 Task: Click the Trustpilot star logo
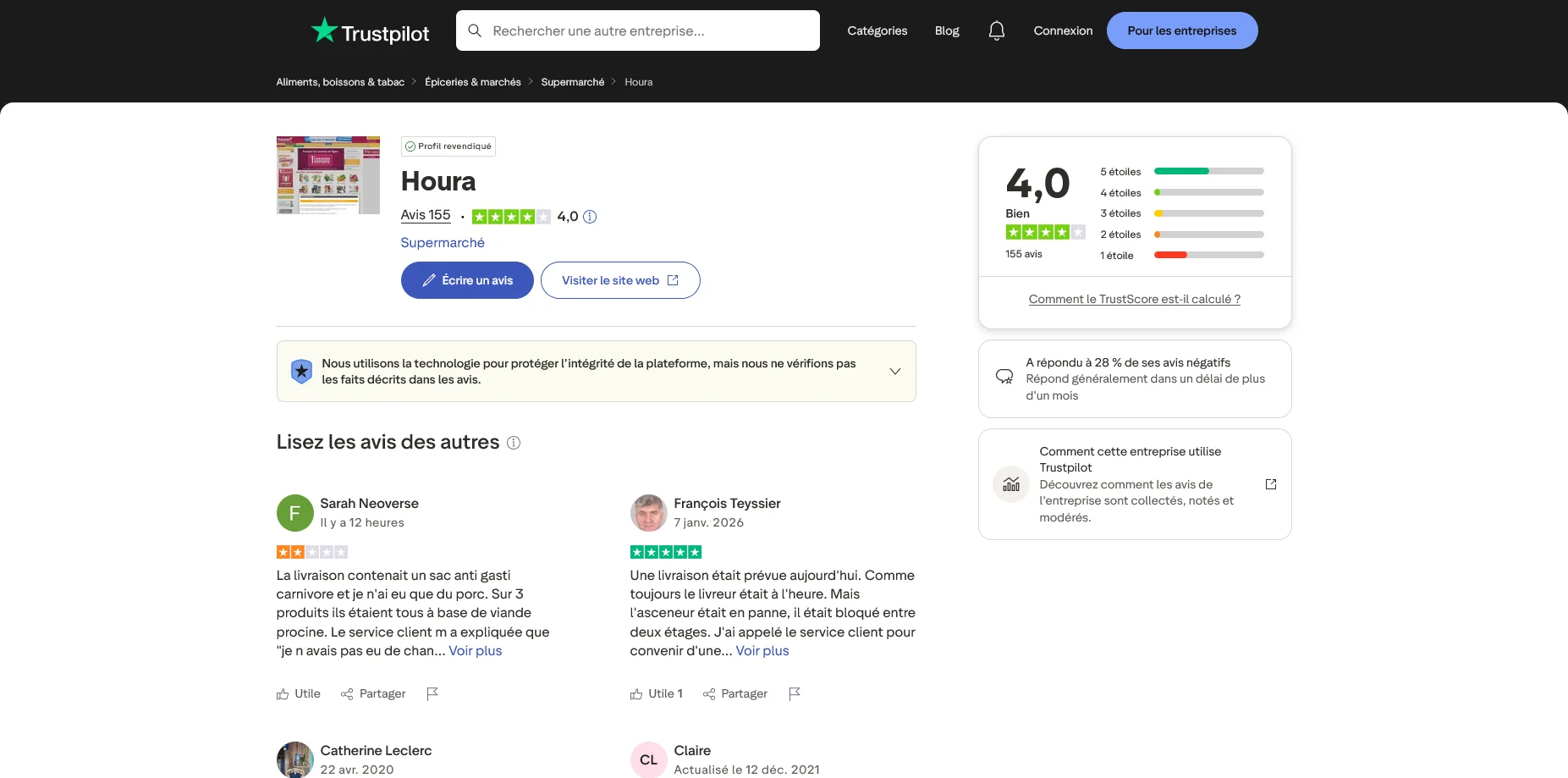tap(323, 30)
